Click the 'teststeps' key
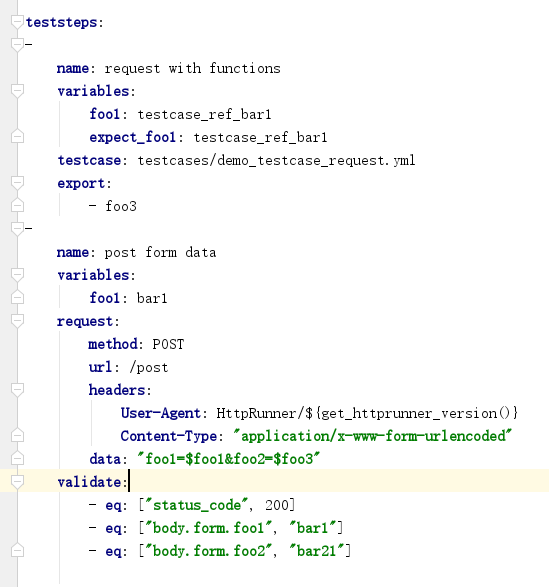This screenshot has width=549, height=587. (61, 22)
